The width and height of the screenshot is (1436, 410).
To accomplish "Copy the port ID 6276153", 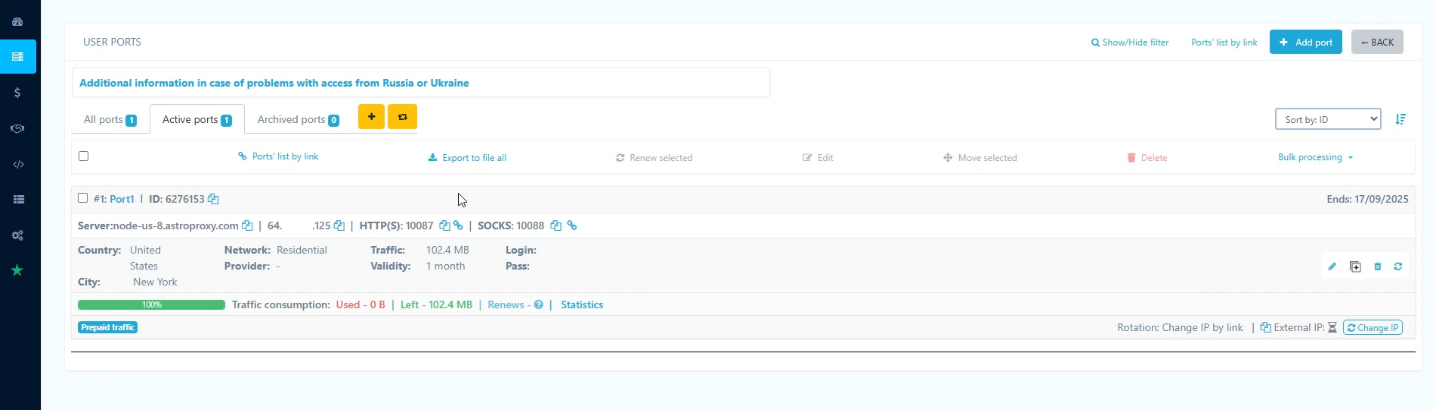I will [214, 199].
